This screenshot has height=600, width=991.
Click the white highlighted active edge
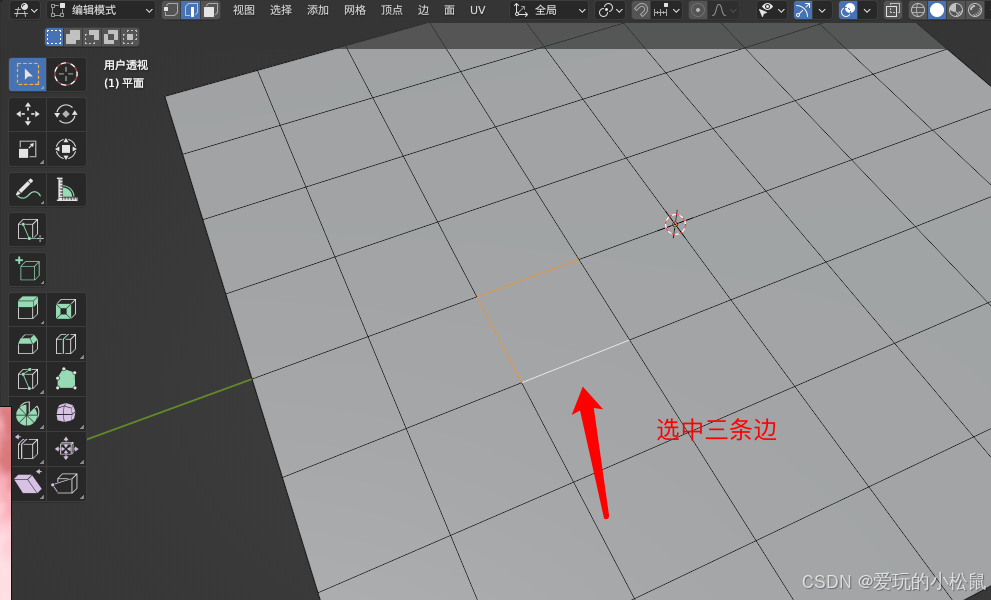(576, 361)
